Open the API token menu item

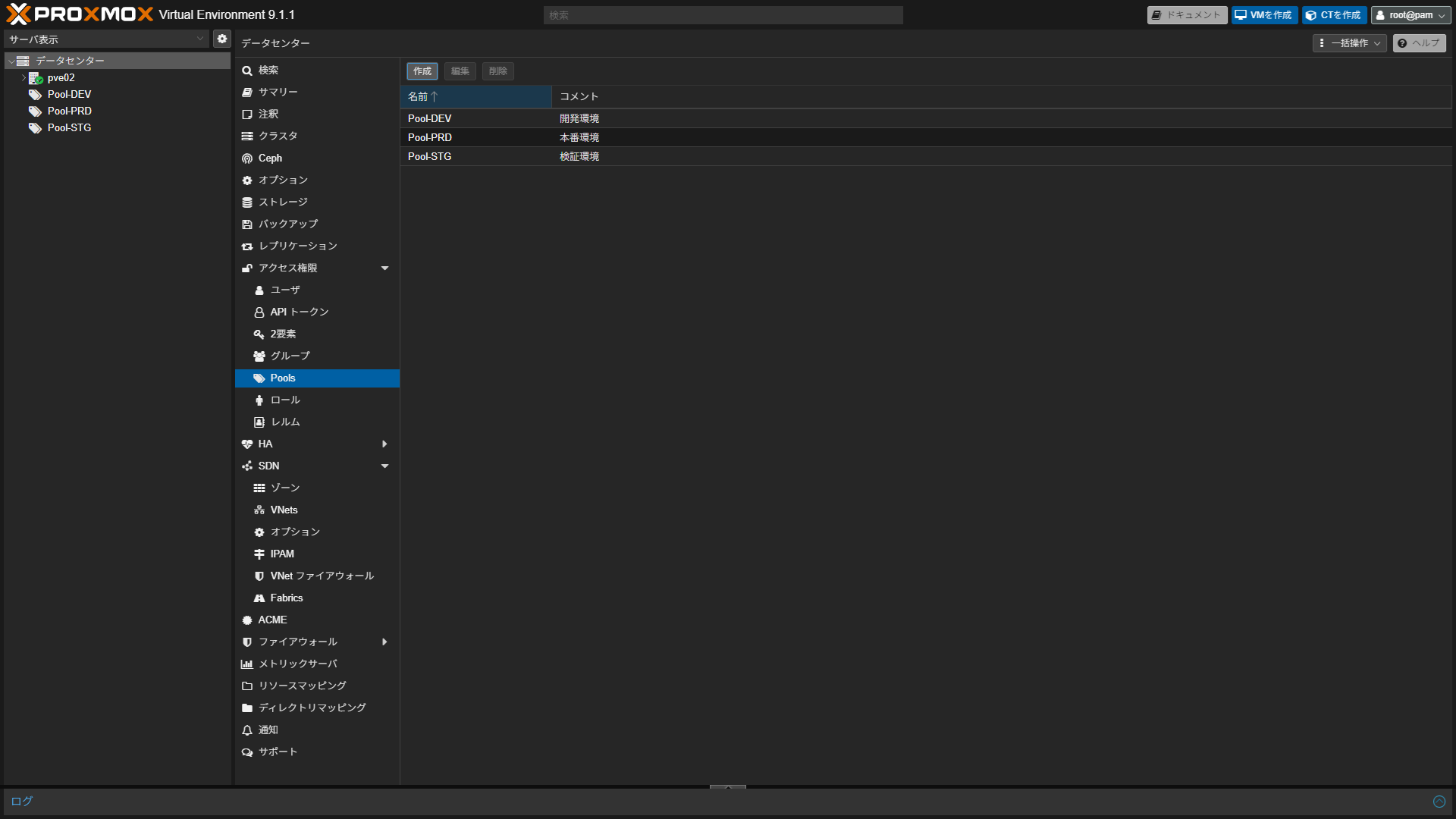[299, 312]
